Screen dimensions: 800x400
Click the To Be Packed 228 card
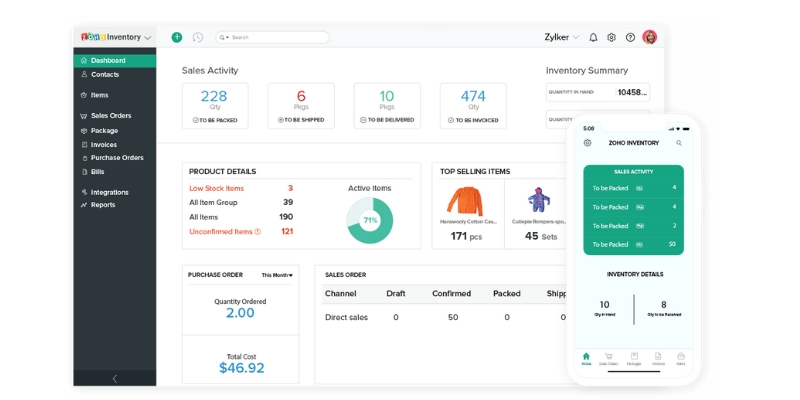[214, 105]
